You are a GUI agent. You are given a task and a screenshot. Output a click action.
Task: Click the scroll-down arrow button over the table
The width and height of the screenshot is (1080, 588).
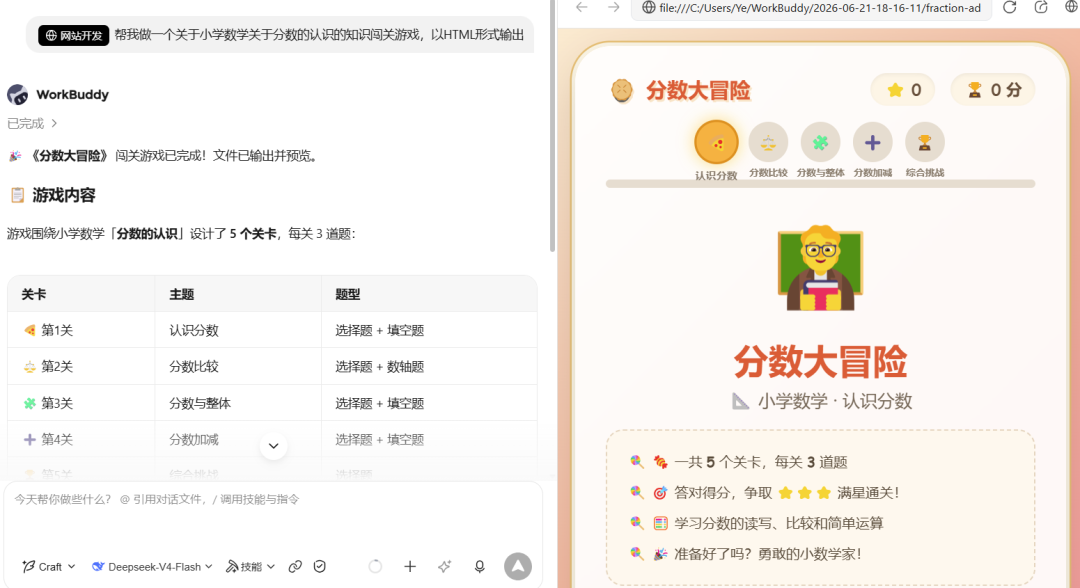click(273, 446)
